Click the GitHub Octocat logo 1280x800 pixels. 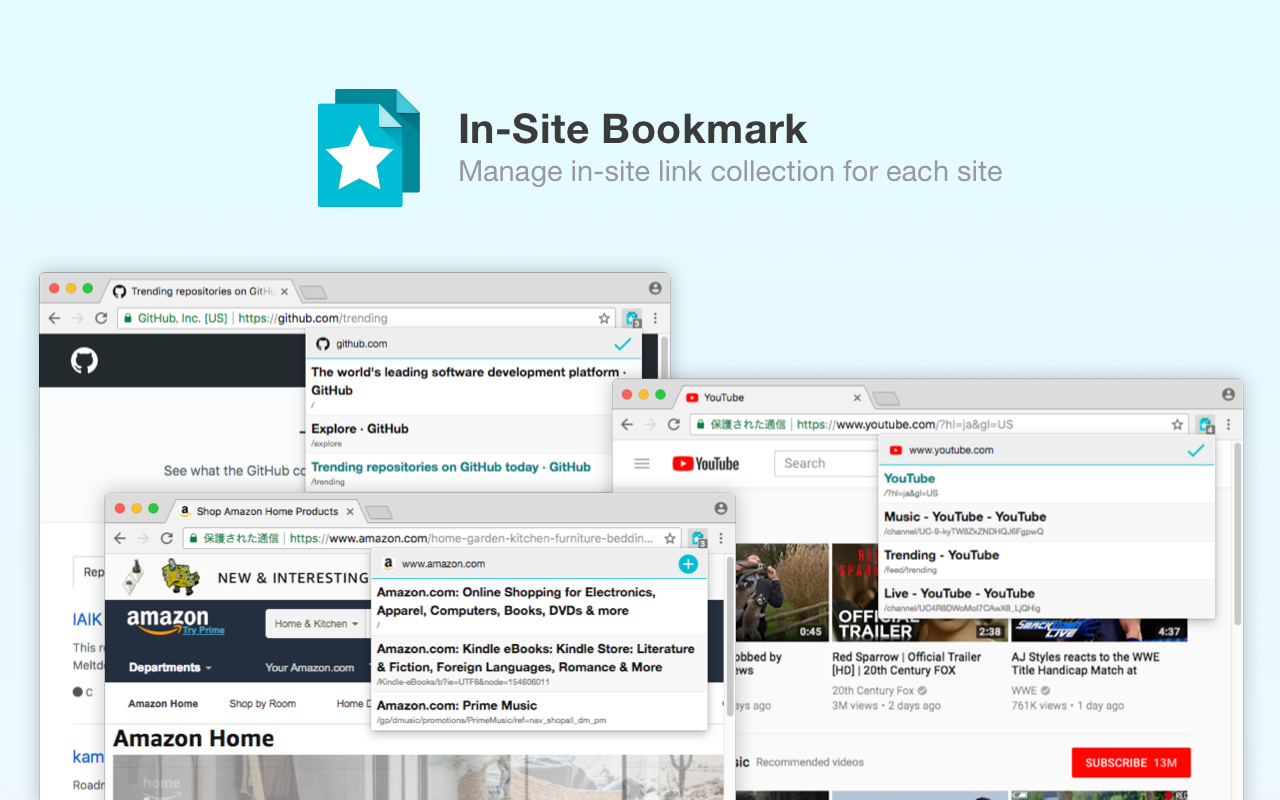tap(84, 361)
